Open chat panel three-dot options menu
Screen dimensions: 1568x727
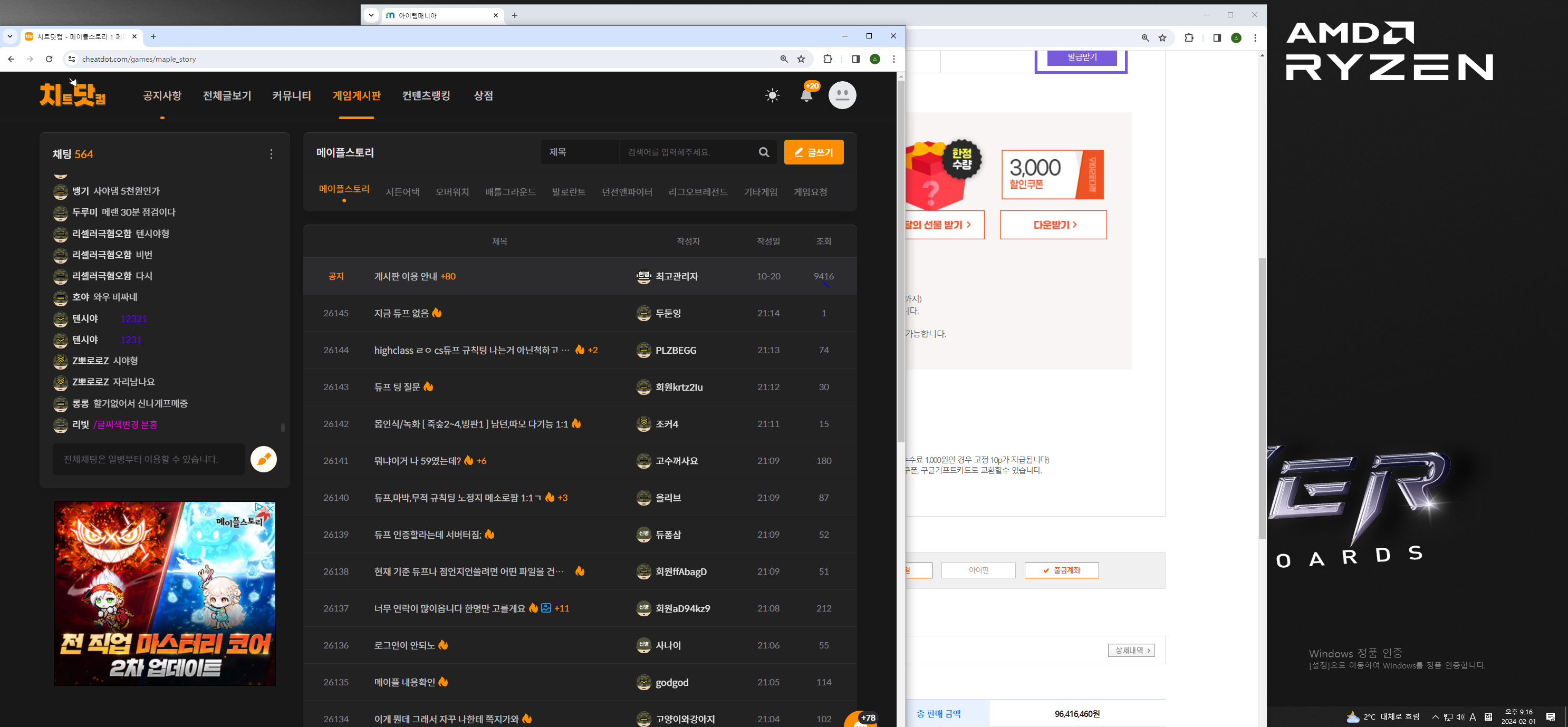(272, 154)
